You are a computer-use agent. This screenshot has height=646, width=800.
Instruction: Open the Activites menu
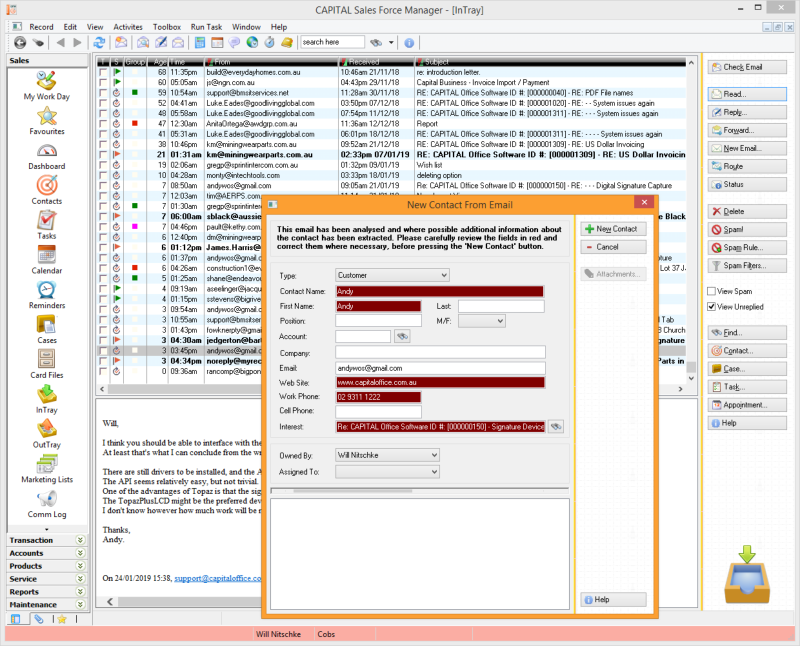(x=128, y=27)
